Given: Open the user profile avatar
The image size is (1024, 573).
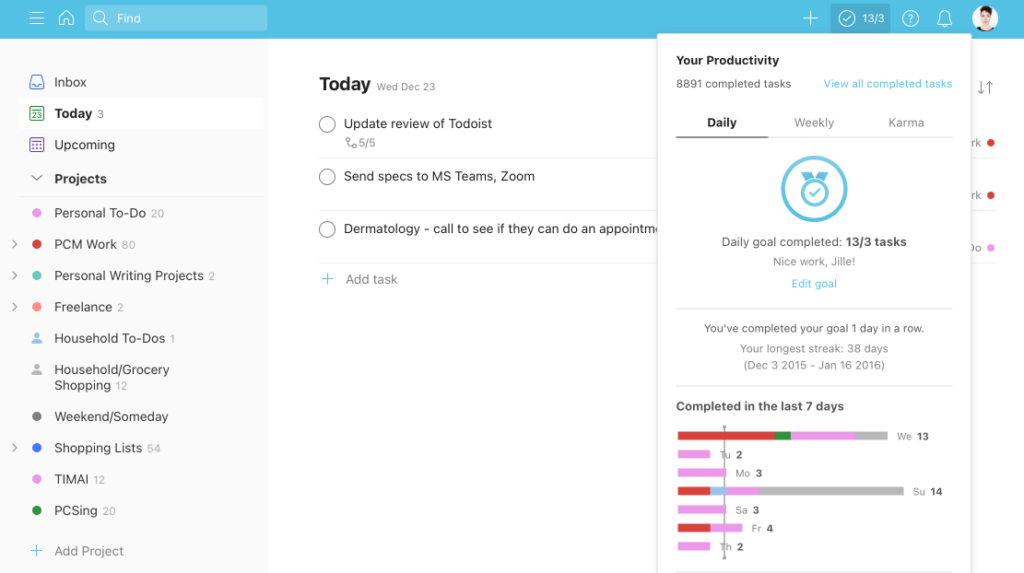Looking at the screenshot, I should coord(985,18).
